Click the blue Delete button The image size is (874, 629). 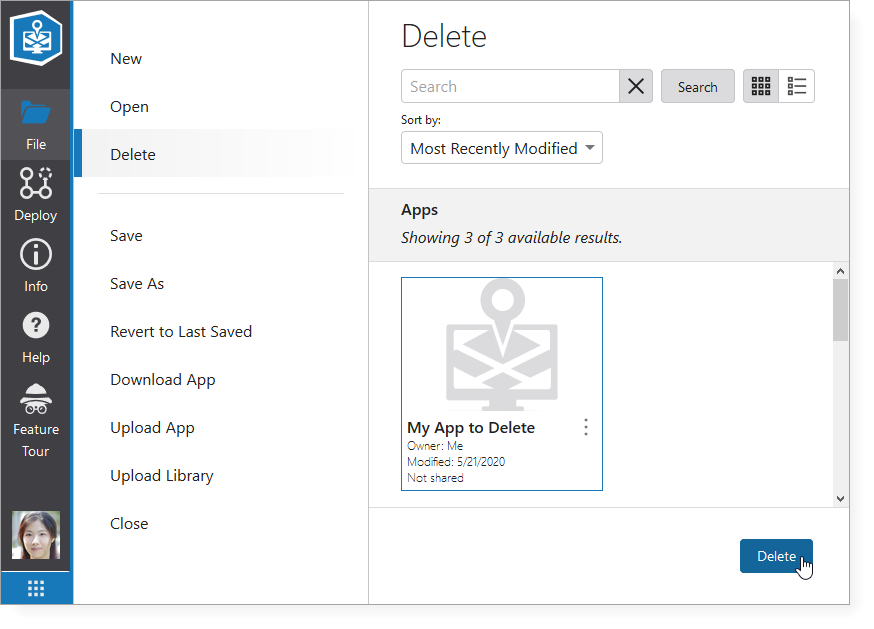coord(777,555)
